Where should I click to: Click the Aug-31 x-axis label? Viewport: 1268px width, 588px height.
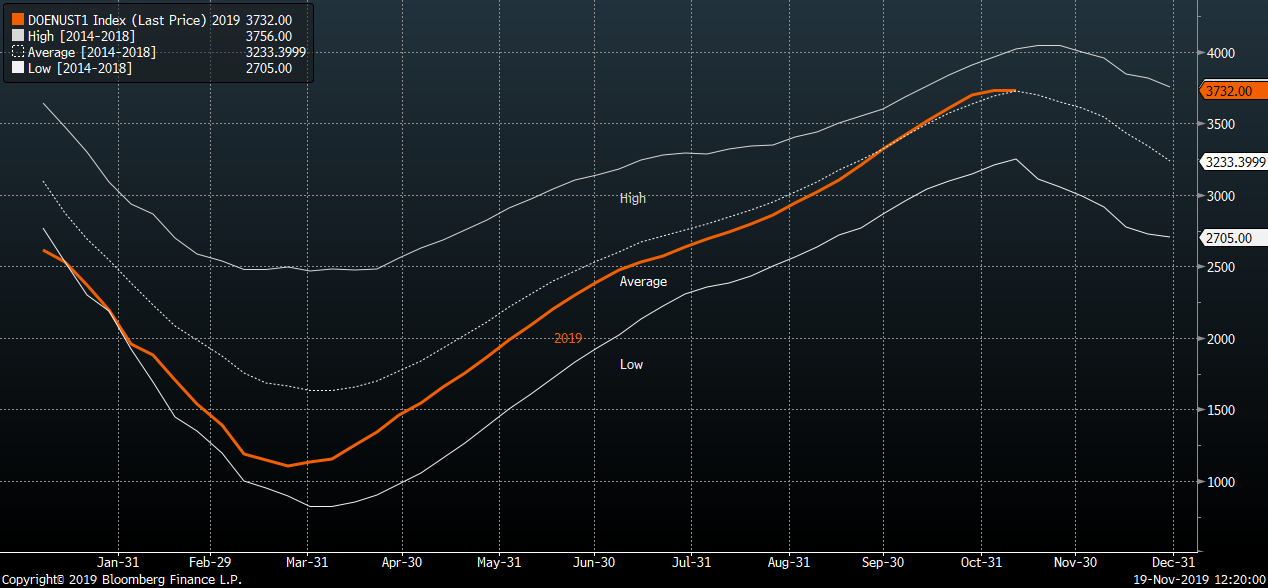coord(789,563)
